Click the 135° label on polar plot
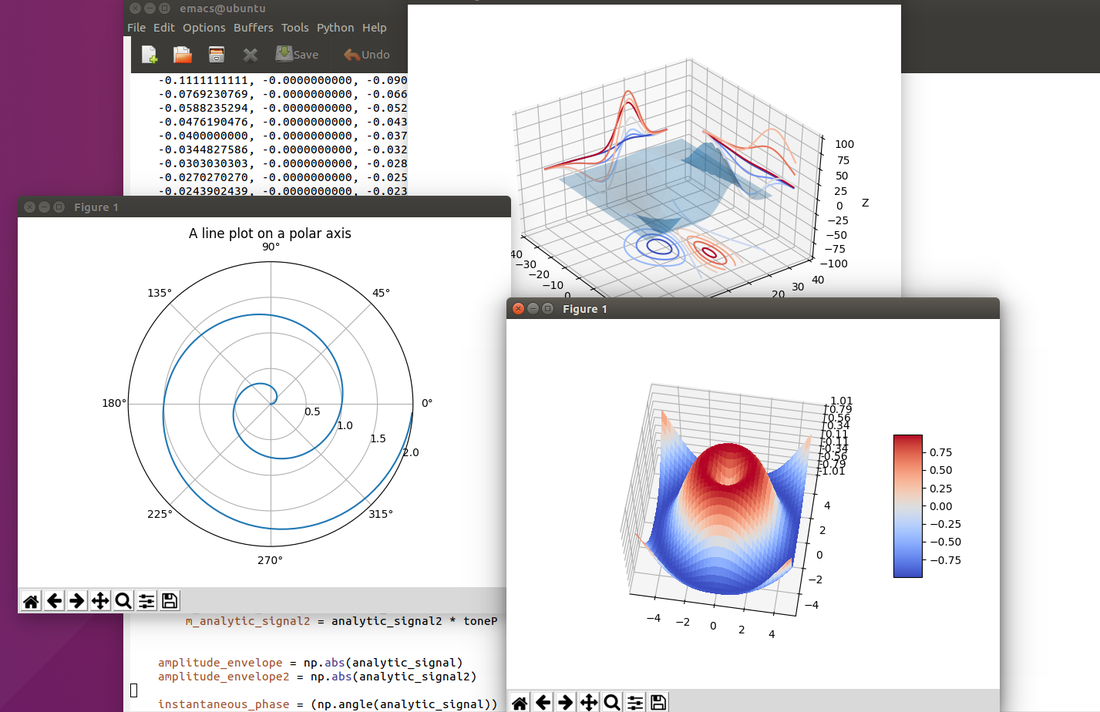1100x712 pixels. pos(159,293)
